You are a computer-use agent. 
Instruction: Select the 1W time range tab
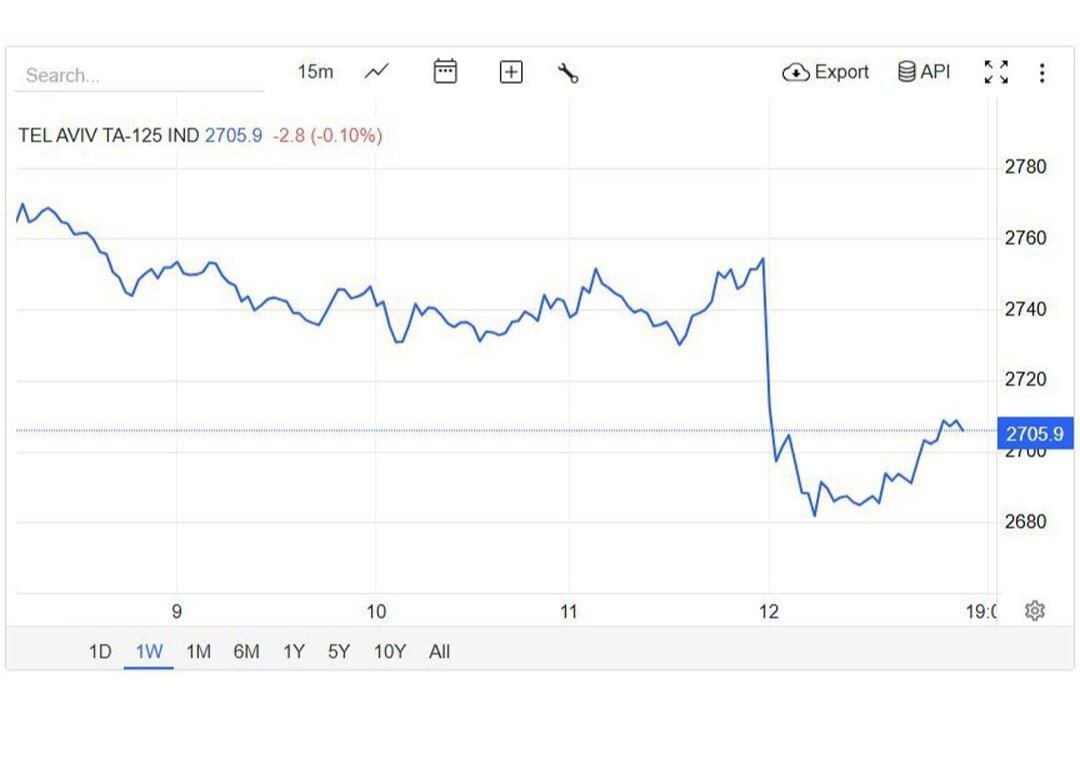[x=149, y=652]
